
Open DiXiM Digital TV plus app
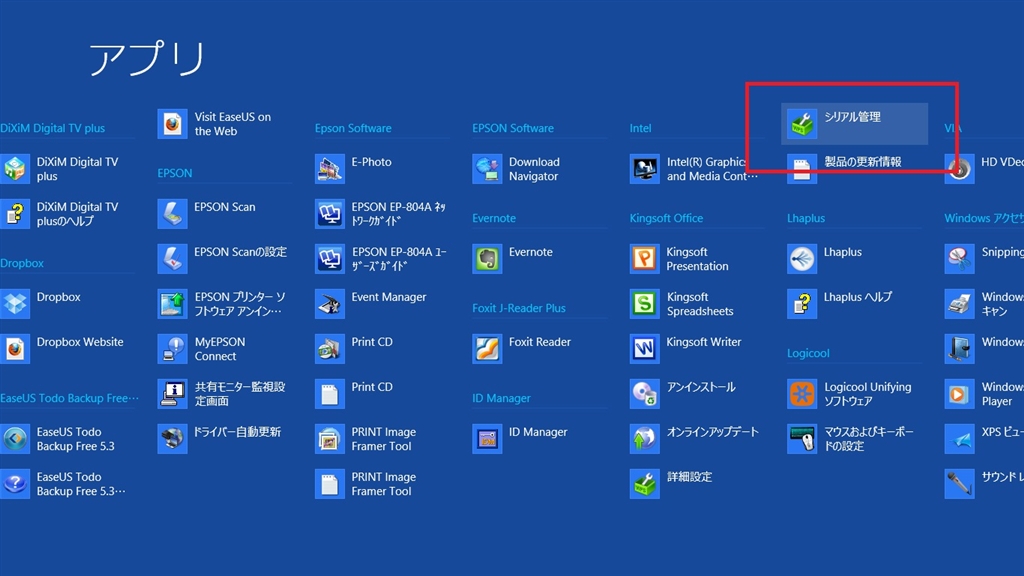pyautogui.click(x=17, y=168)
